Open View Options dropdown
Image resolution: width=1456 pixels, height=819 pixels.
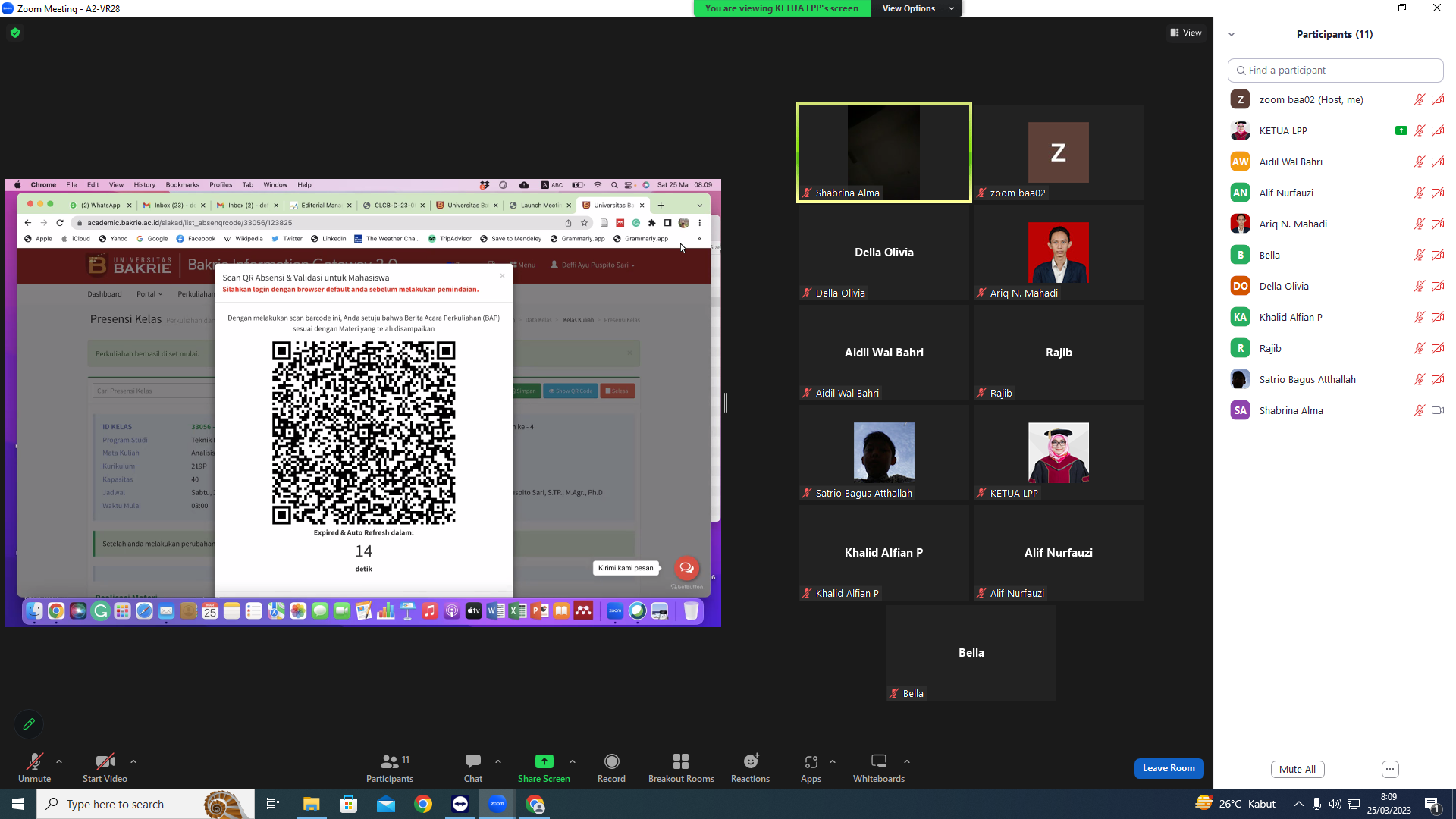(917, 8)
